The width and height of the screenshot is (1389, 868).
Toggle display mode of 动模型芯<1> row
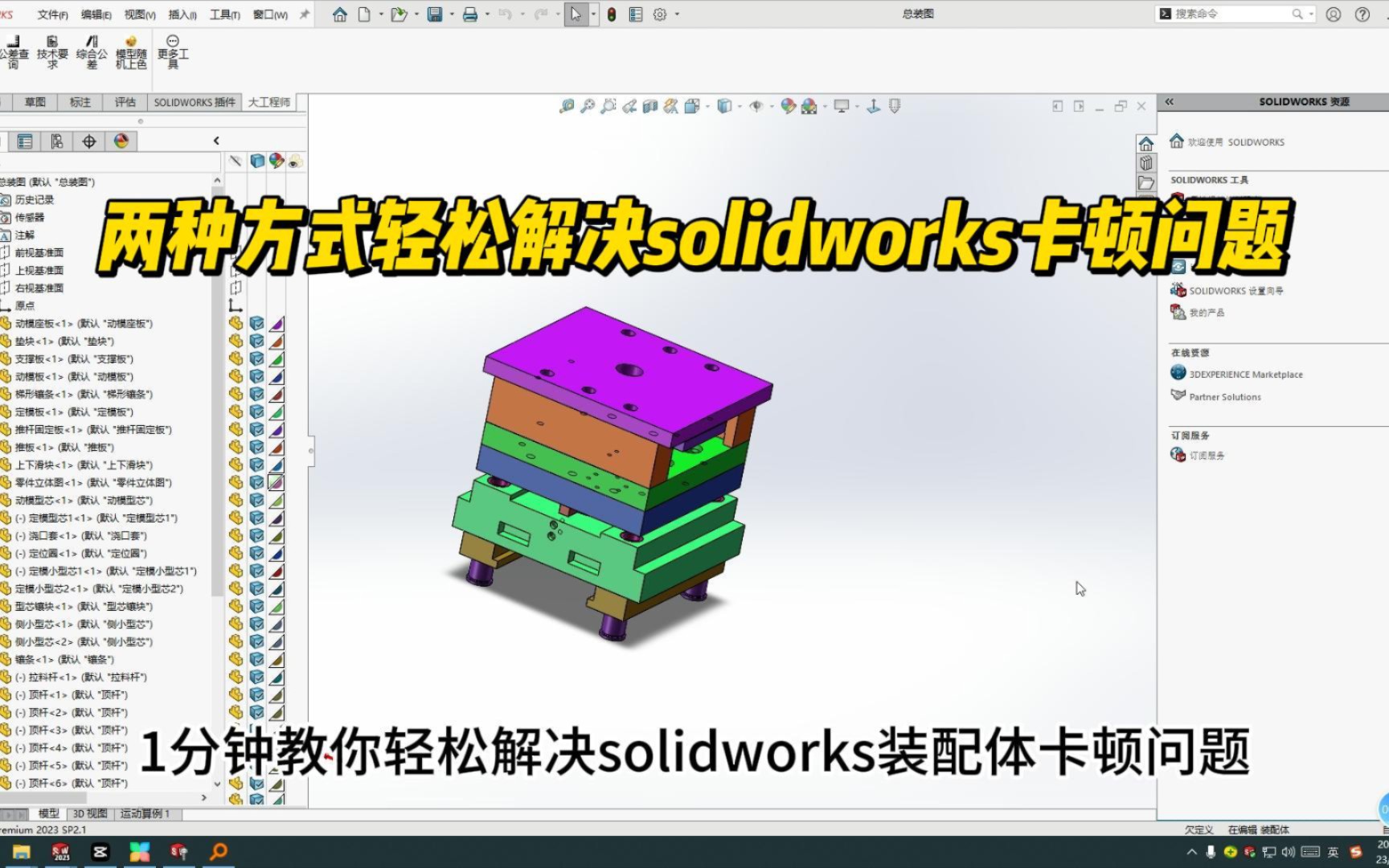(256, 500)
